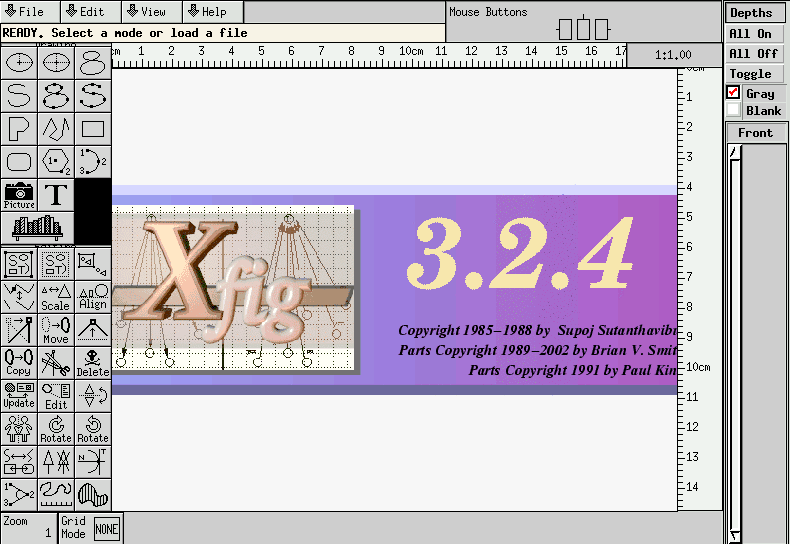Select the Text tool with T icon
Screen dimensions: 790x544
(x=57, y=195)
